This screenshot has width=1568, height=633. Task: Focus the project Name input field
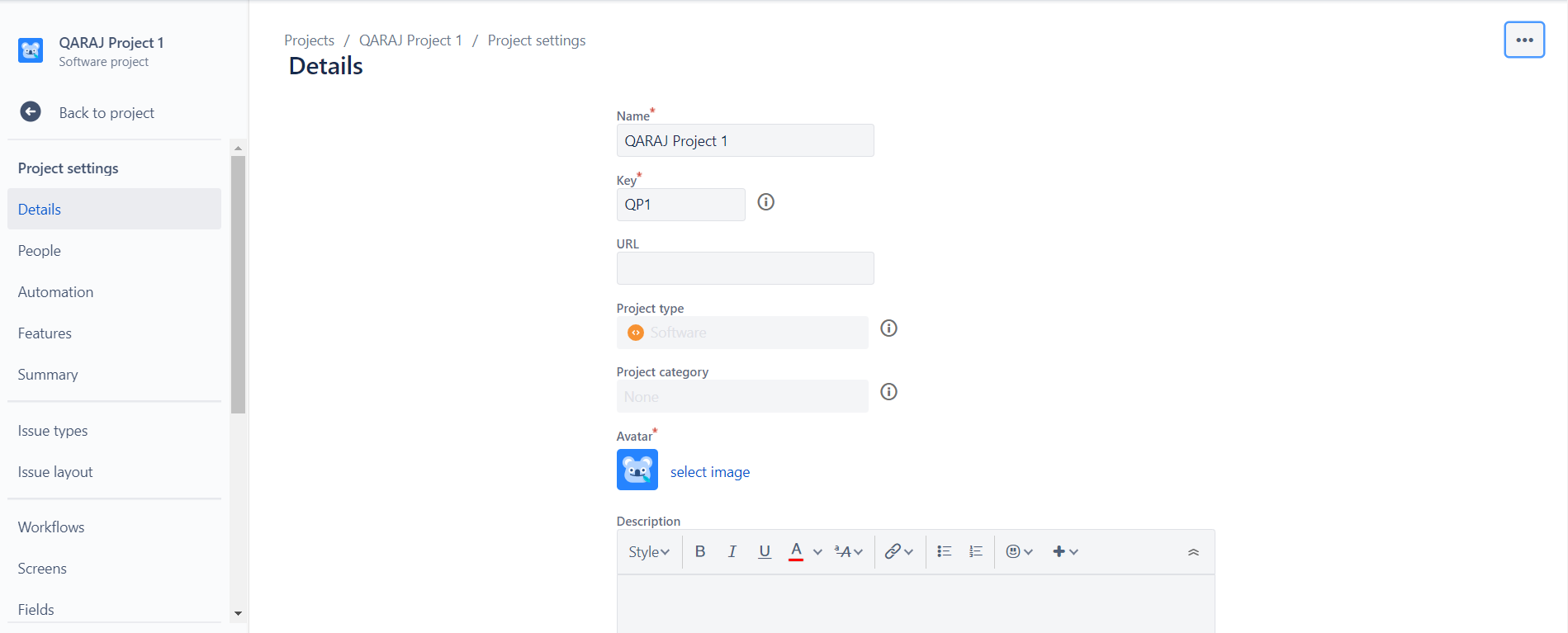(745, 140)
